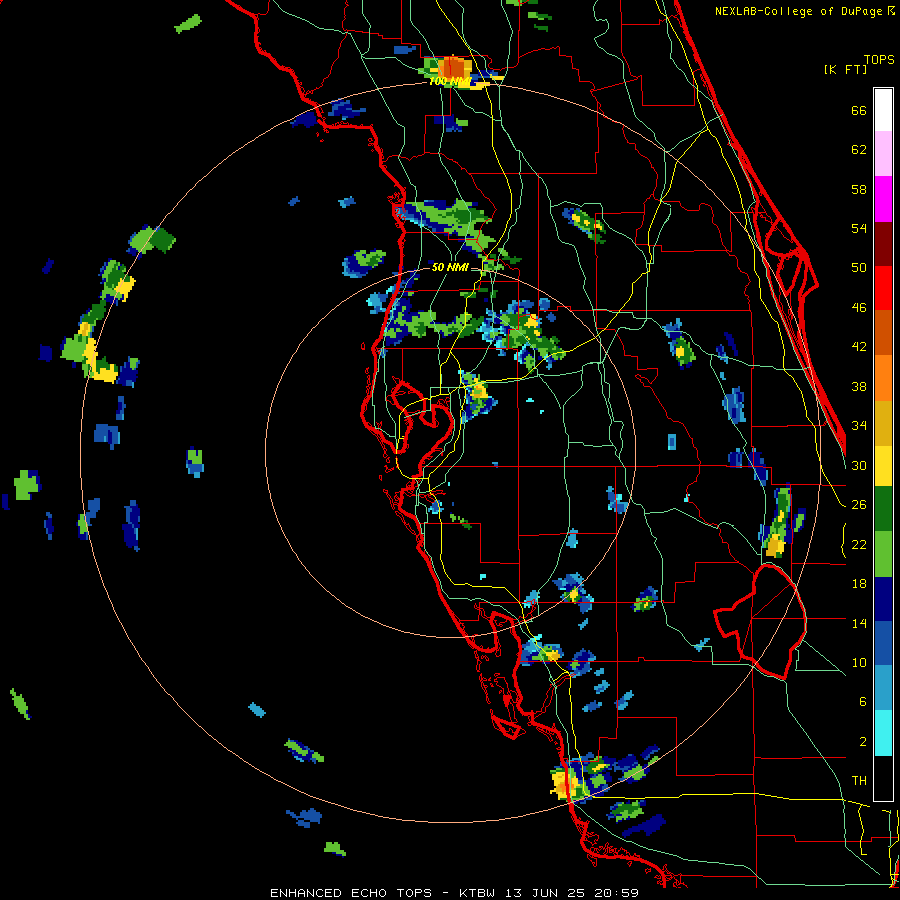Click the "42" legend value
The height and width of the screenshot is (900, 900).
pyautogui.click(x=859, y=347)
